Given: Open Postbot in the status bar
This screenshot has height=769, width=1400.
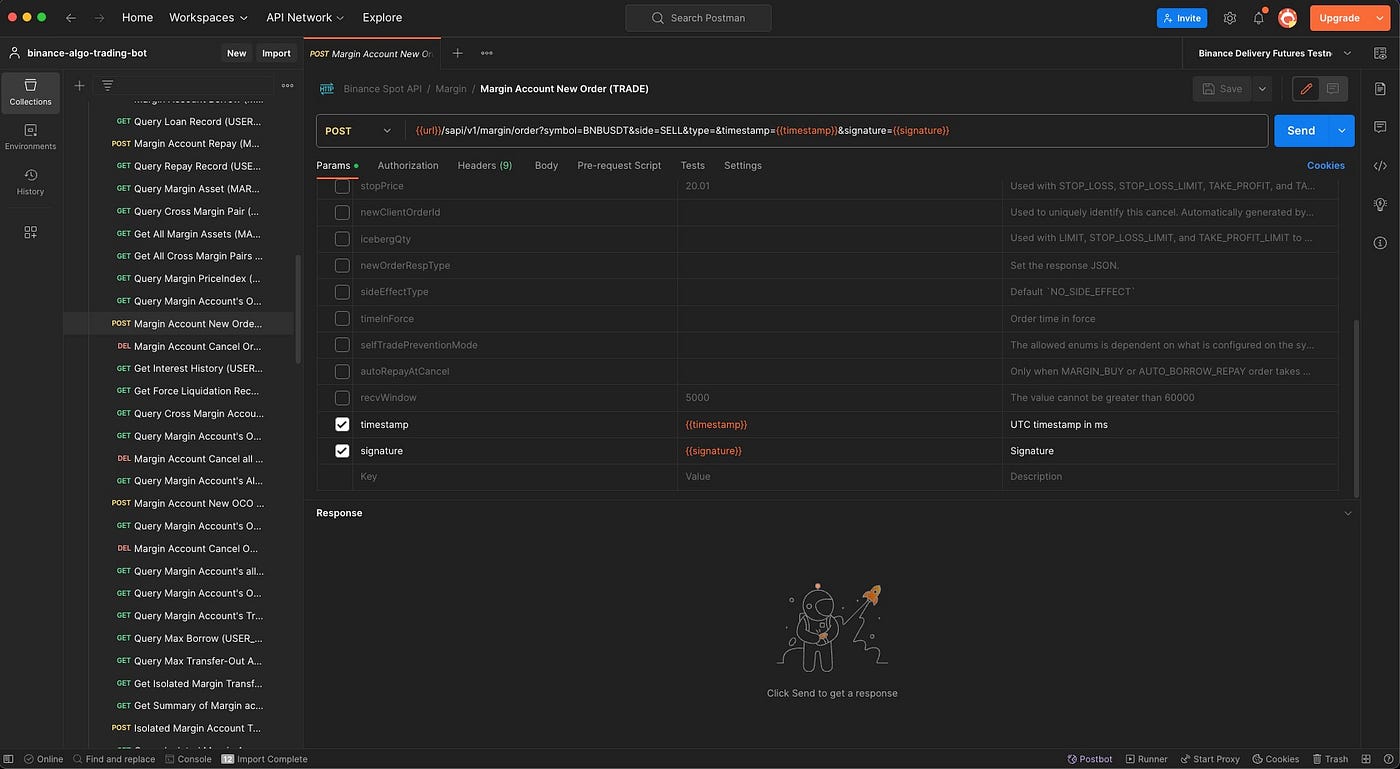Looking at the screenshot, I should (x=1090, y=759).
